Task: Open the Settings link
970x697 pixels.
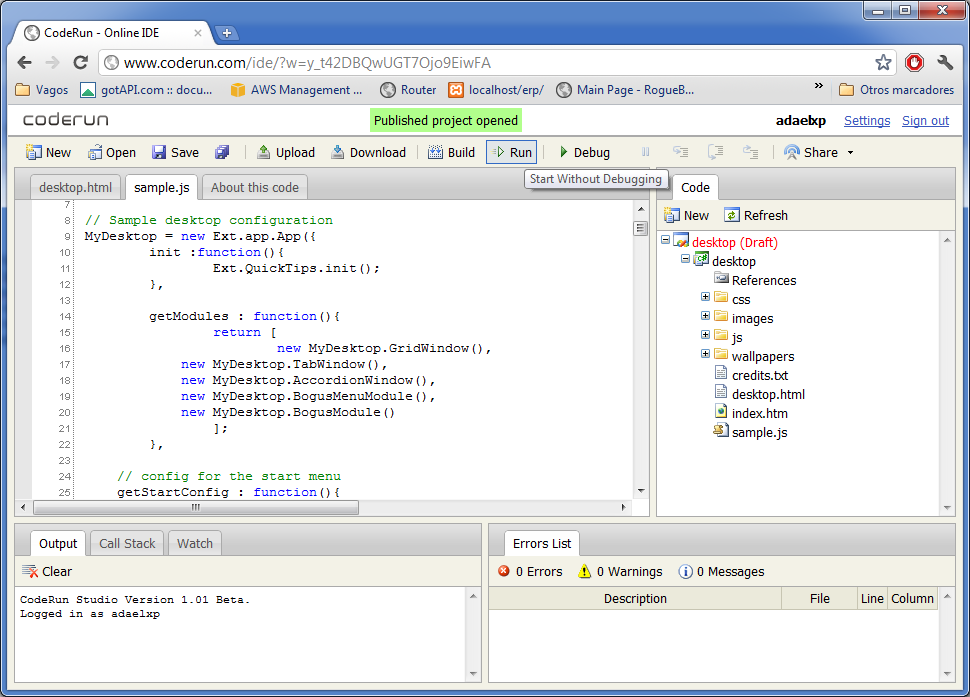Action: coord(867,121)
